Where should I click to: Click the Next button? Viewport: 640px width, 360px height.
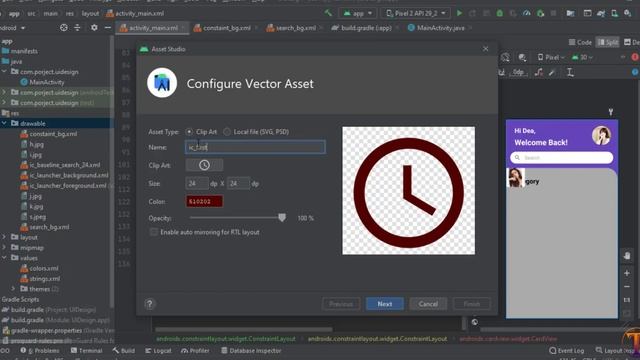coord(384,304)
